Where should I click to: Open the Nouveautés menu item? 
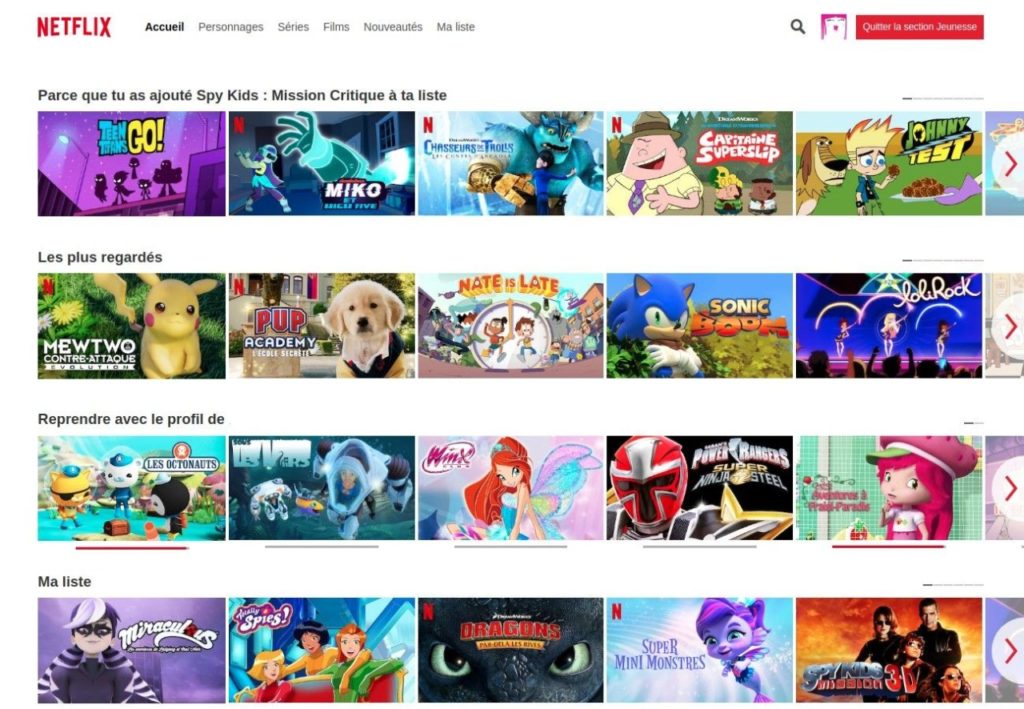(393, 27)
